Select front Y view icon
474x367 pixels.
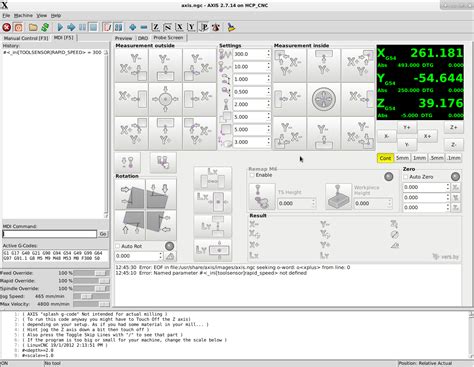(191, 27)
